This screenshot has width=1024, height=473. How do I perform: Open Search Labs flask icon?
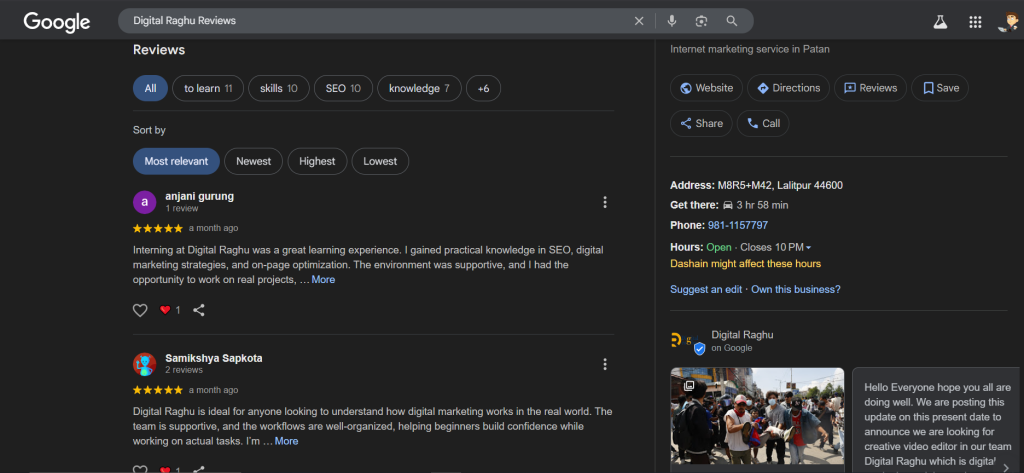coord(940,22)
